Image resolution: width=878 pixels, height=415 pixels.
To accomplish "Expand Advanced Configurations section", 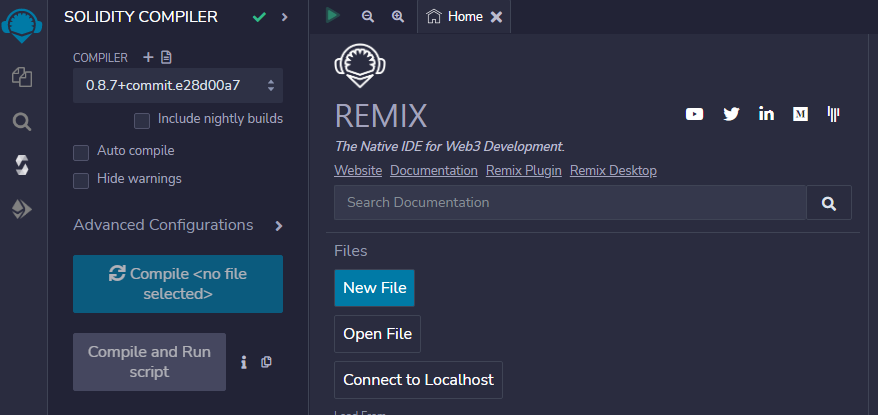I will 178,225.
